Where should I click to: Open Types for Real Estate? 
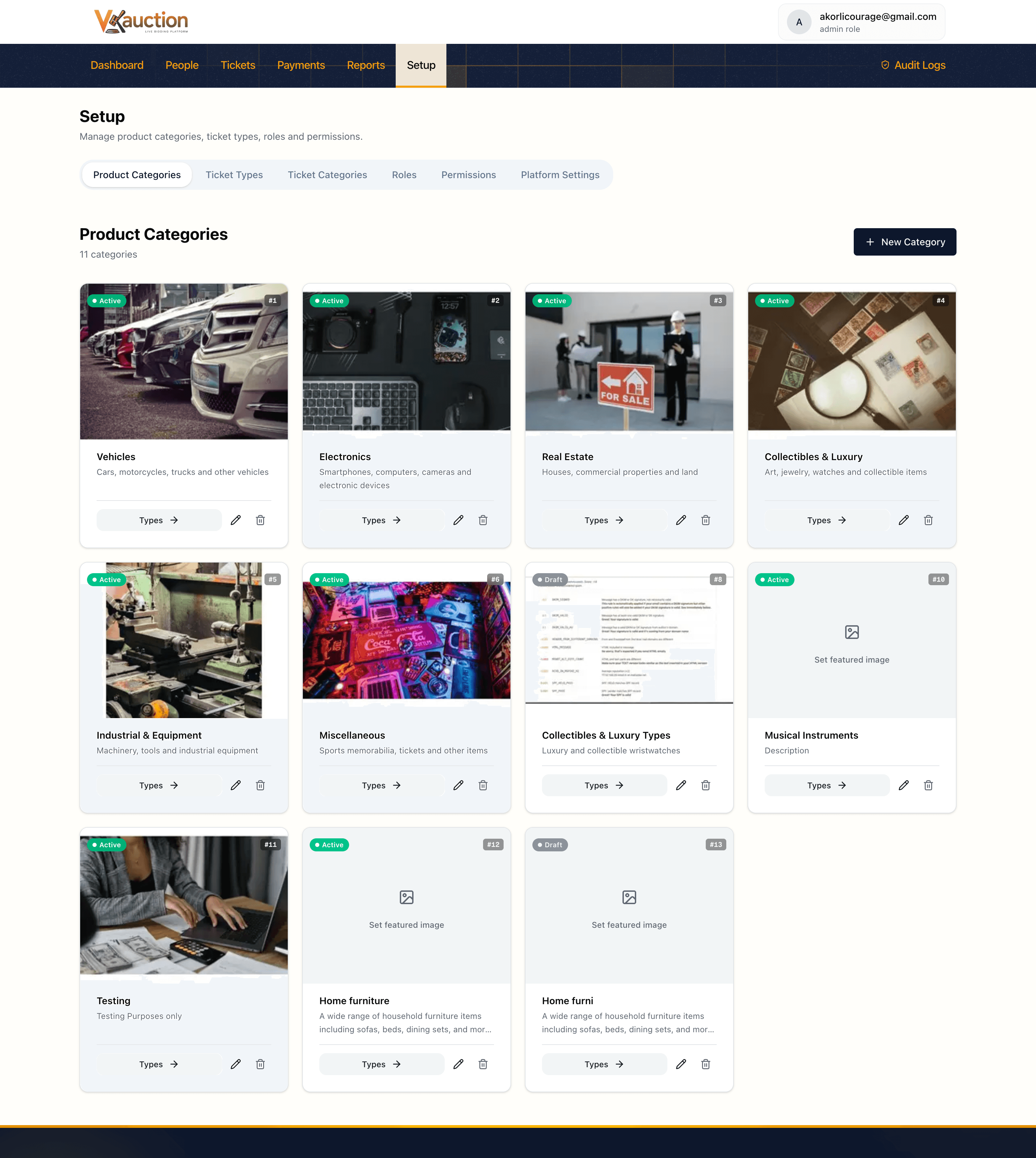click(x=604, y=520)
